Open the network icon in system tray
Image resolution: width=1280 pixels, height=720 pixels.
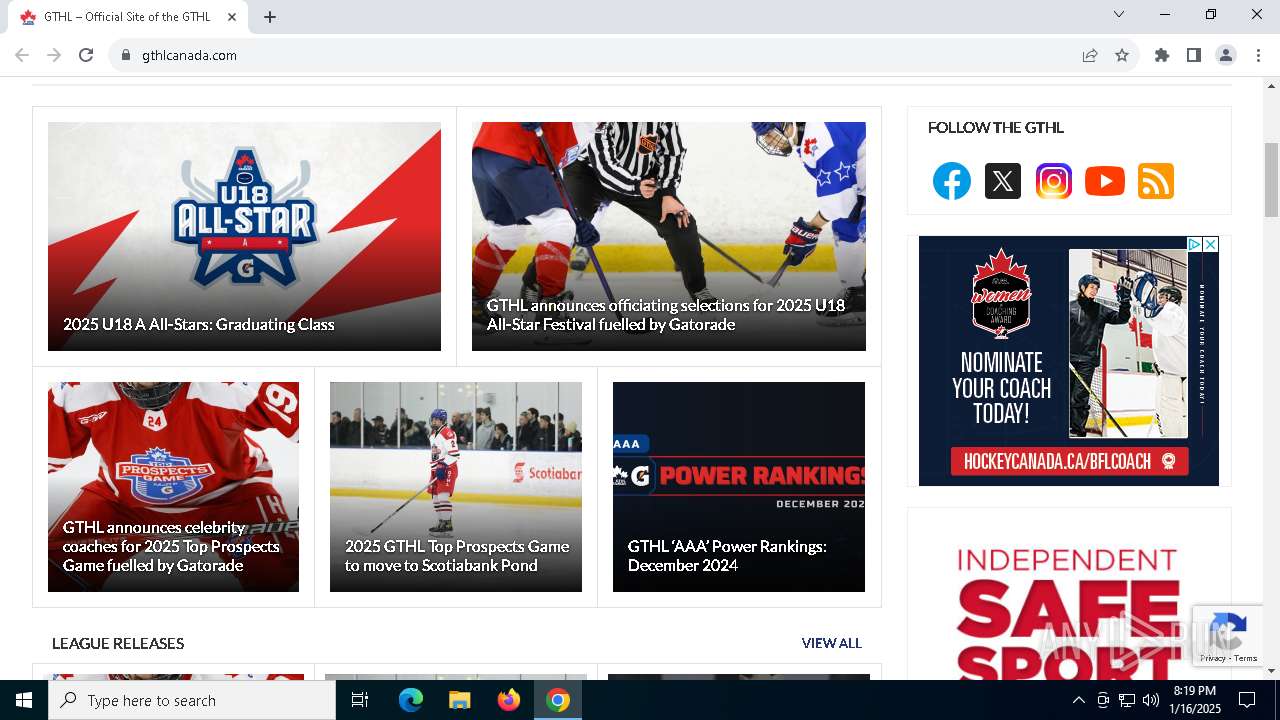click(x=1127, y=700)
